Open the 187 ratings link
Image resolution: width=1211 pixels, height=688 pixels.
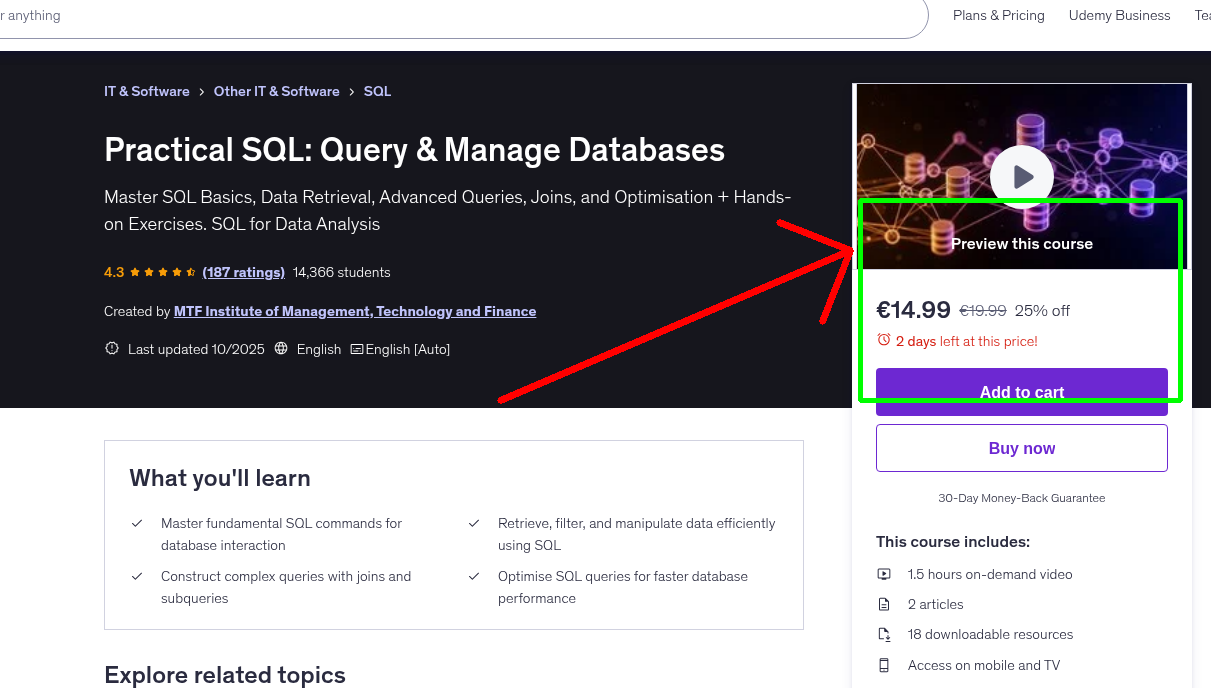point(243,271)
